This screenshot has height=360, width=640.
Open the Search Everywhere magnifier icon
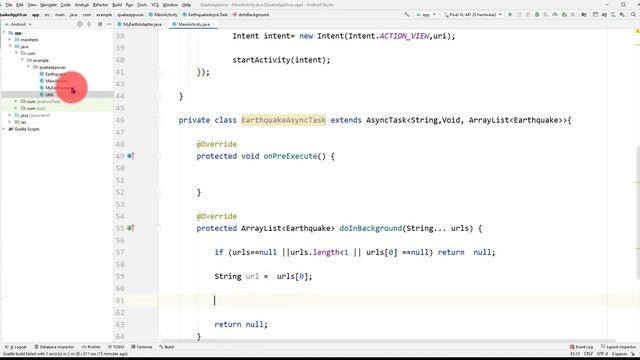(633, 15)
